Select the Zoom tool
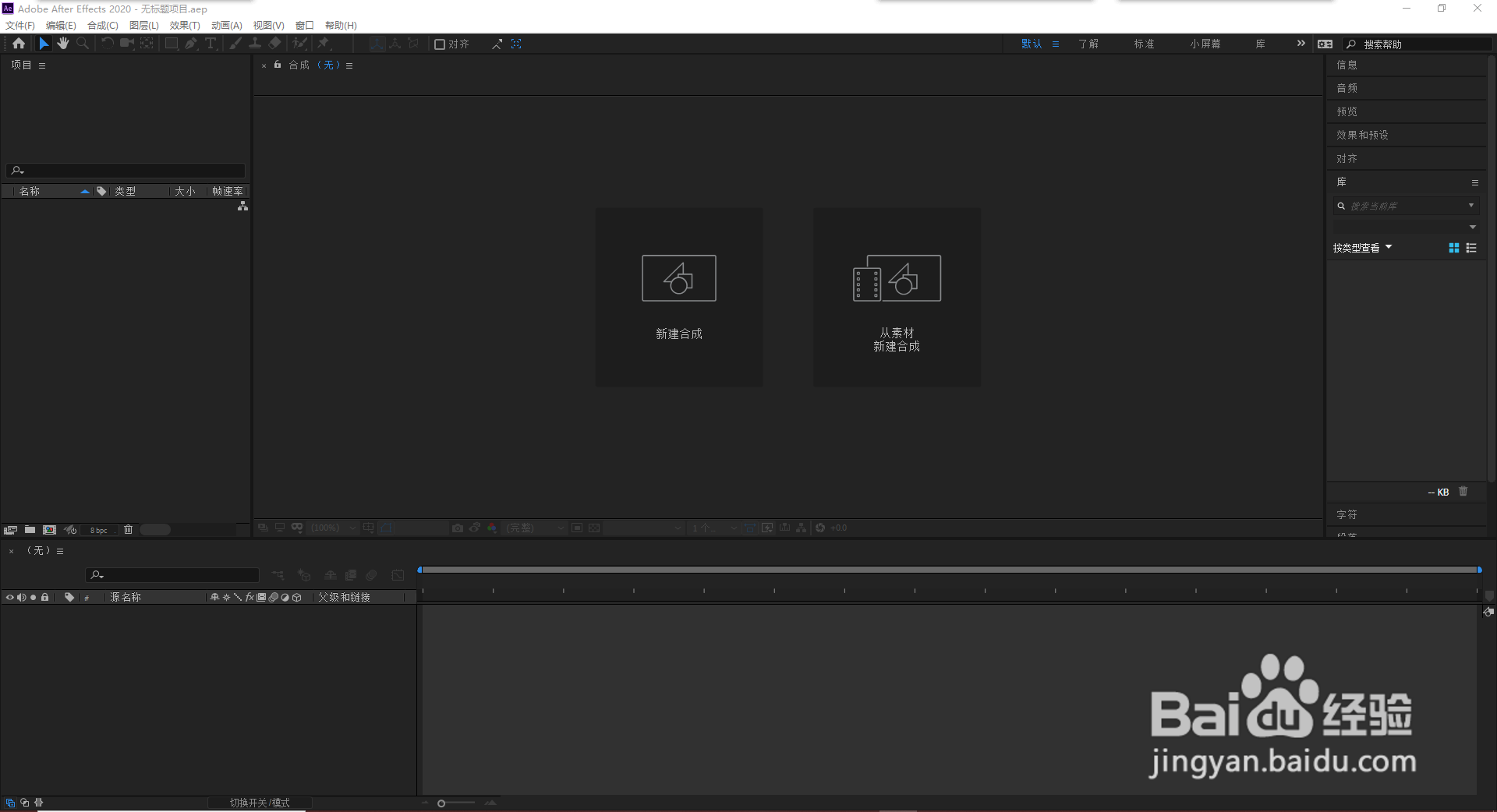This screenshot has width=1497, height=812. (82, 44)
